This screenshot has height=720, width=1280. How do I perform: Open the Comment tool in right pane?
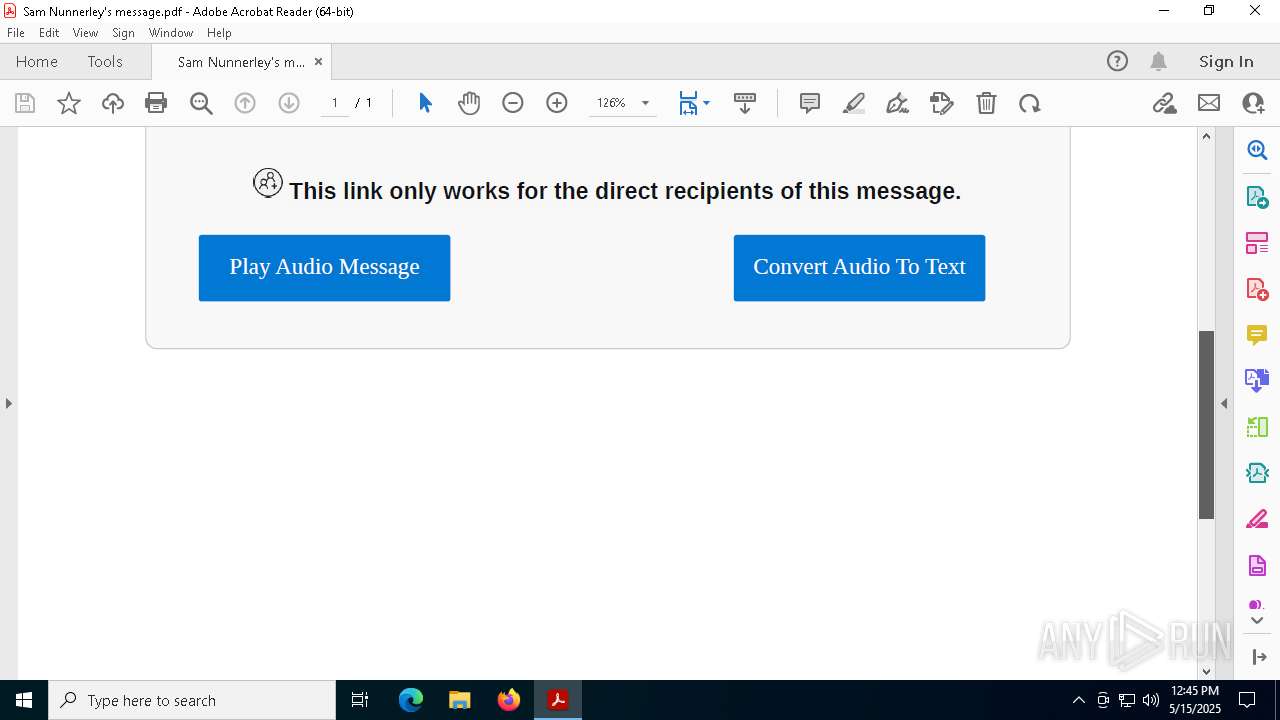pos(1257,335)
